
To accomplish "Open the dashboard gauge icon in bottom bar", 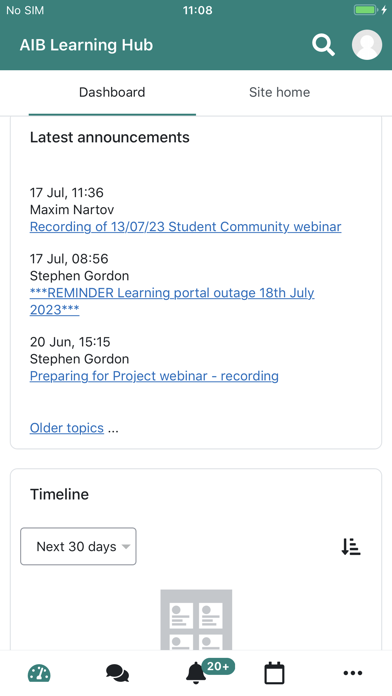I will 39,673.
